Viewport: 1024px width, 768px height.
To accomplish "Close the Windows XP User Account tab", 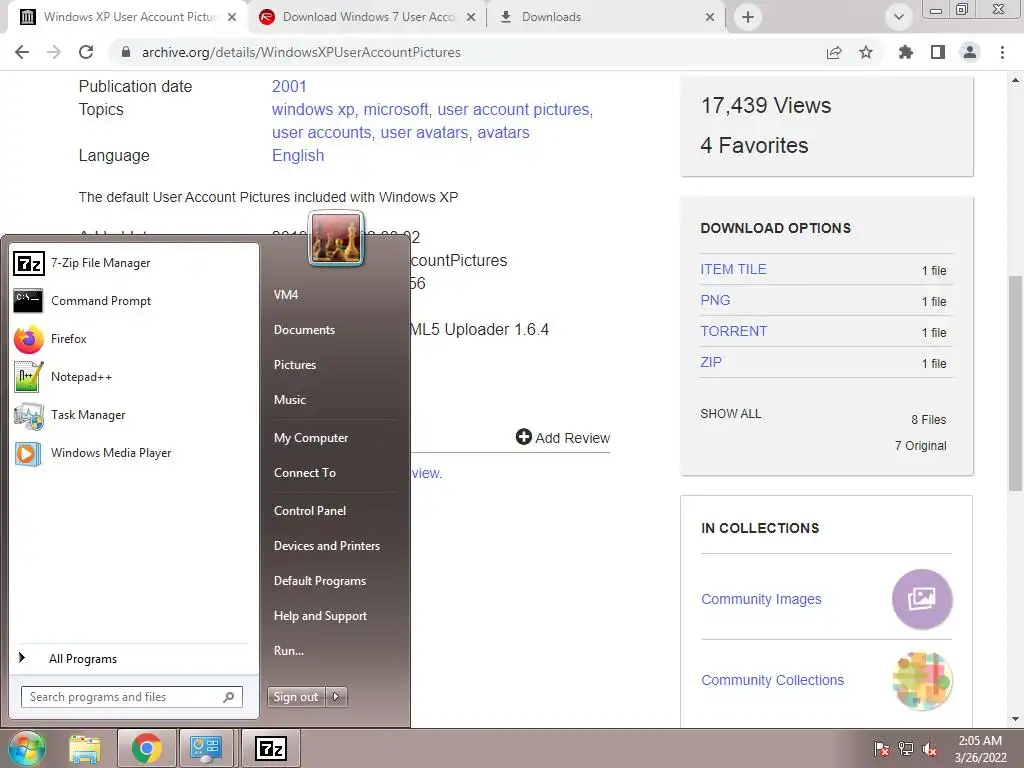I will (x=232, y=17).
